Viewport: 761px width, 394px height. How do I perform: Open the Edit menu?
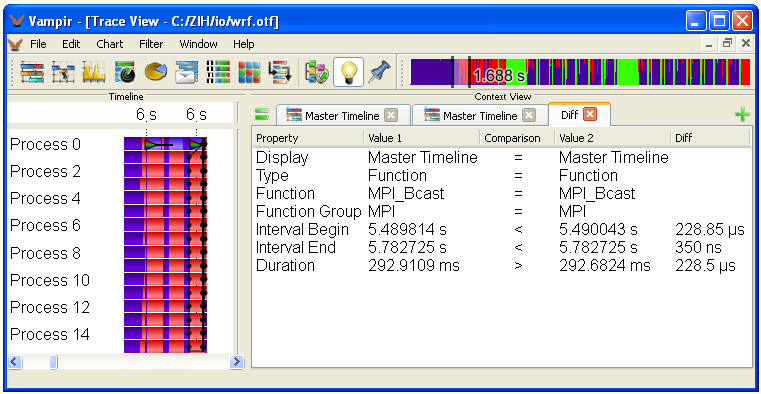point(71,44)
